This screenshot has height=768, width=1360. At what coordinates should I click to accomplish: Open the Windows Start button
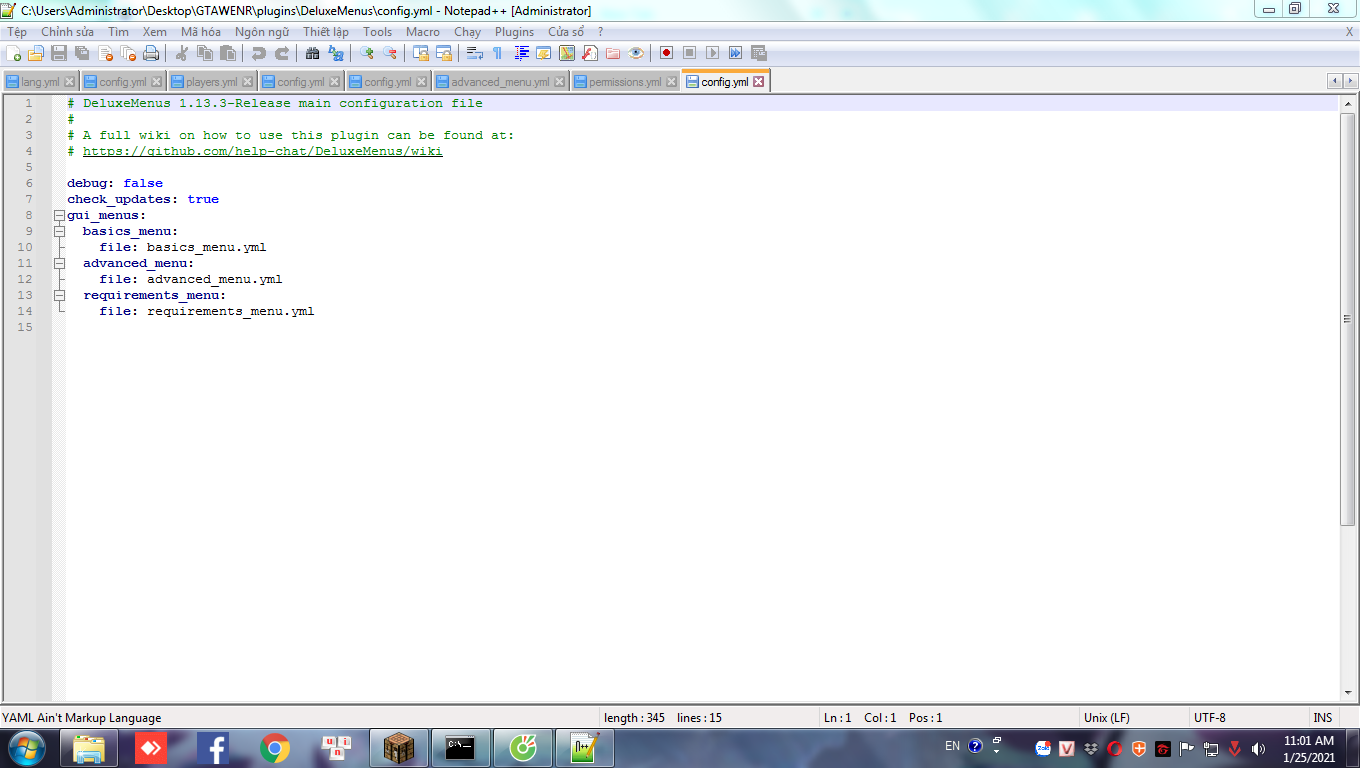[25, 747]
